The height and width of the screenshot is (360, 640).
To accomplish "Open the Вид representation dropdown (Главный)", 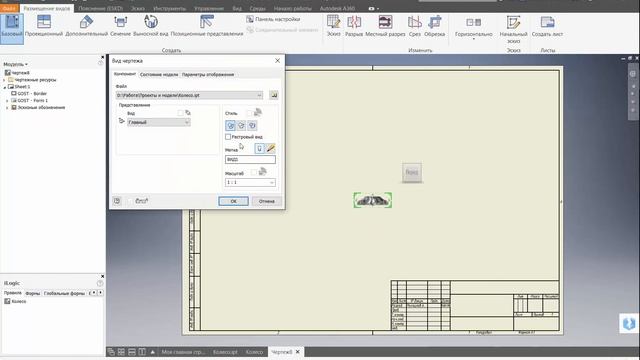I will (158, 122).
